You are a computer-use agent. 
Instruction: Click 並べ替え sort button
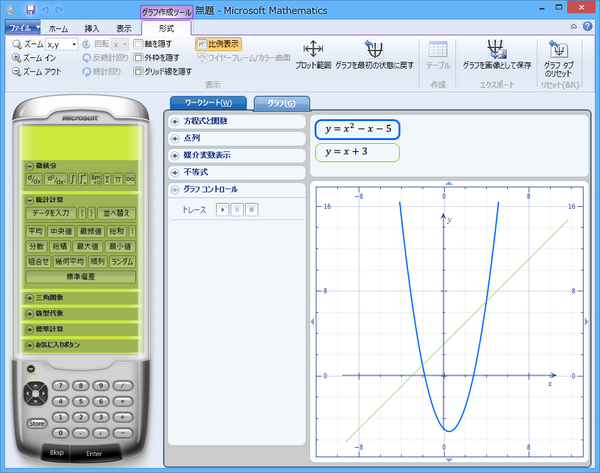pyautogui.click(x=116, y=213)
